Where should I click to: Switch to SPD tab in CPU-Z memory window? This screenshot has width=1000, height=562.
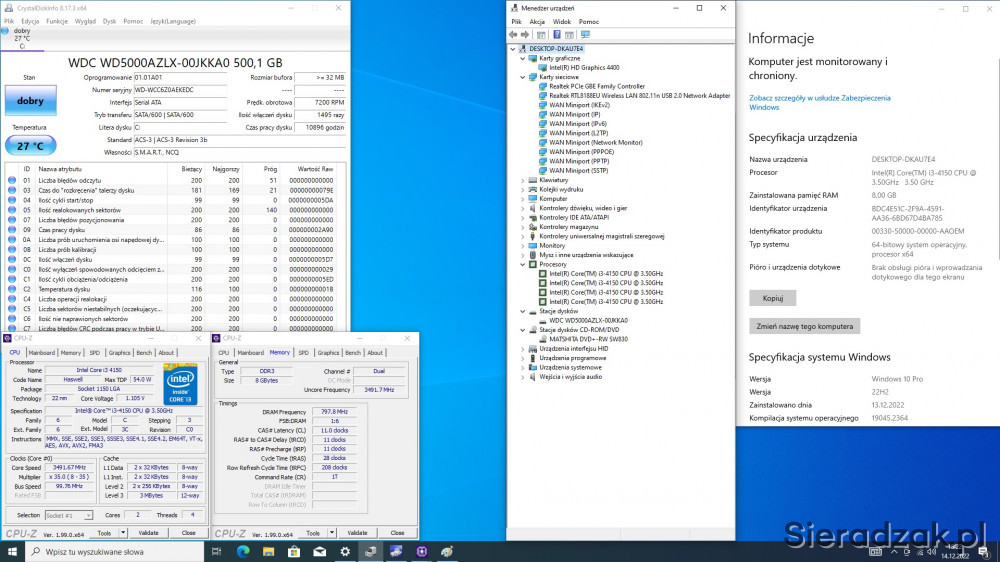(x=304, y=353)
